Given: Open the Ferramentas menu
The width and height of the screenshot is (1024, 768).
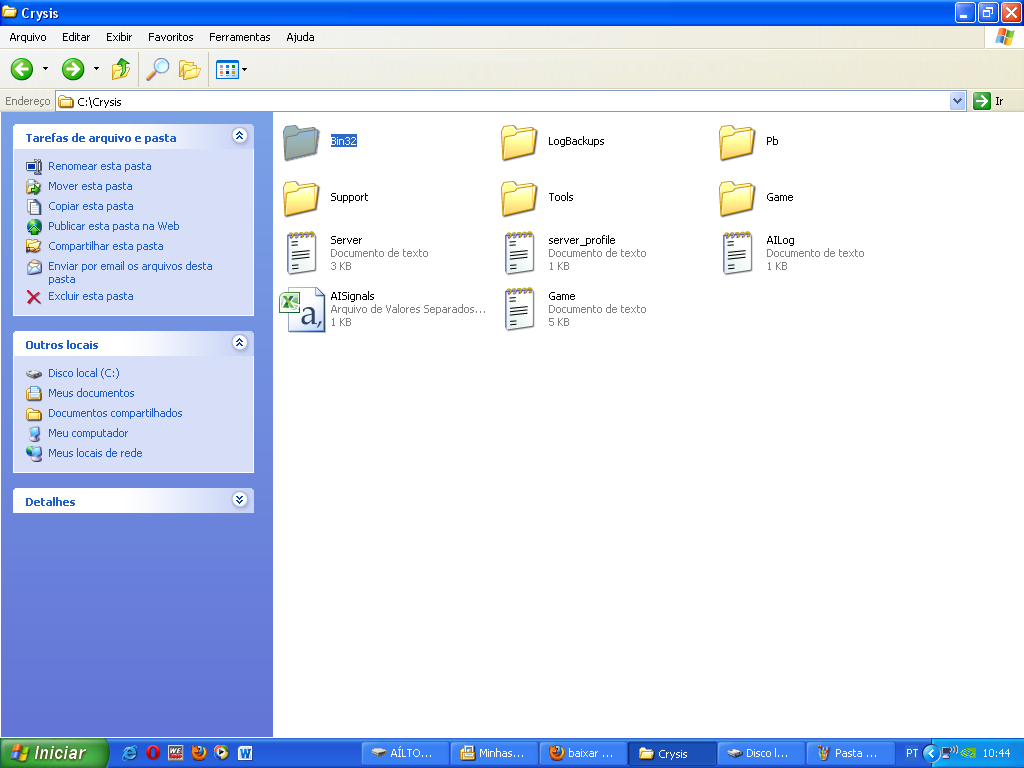Looking at the screenshot, I should 240,37.
